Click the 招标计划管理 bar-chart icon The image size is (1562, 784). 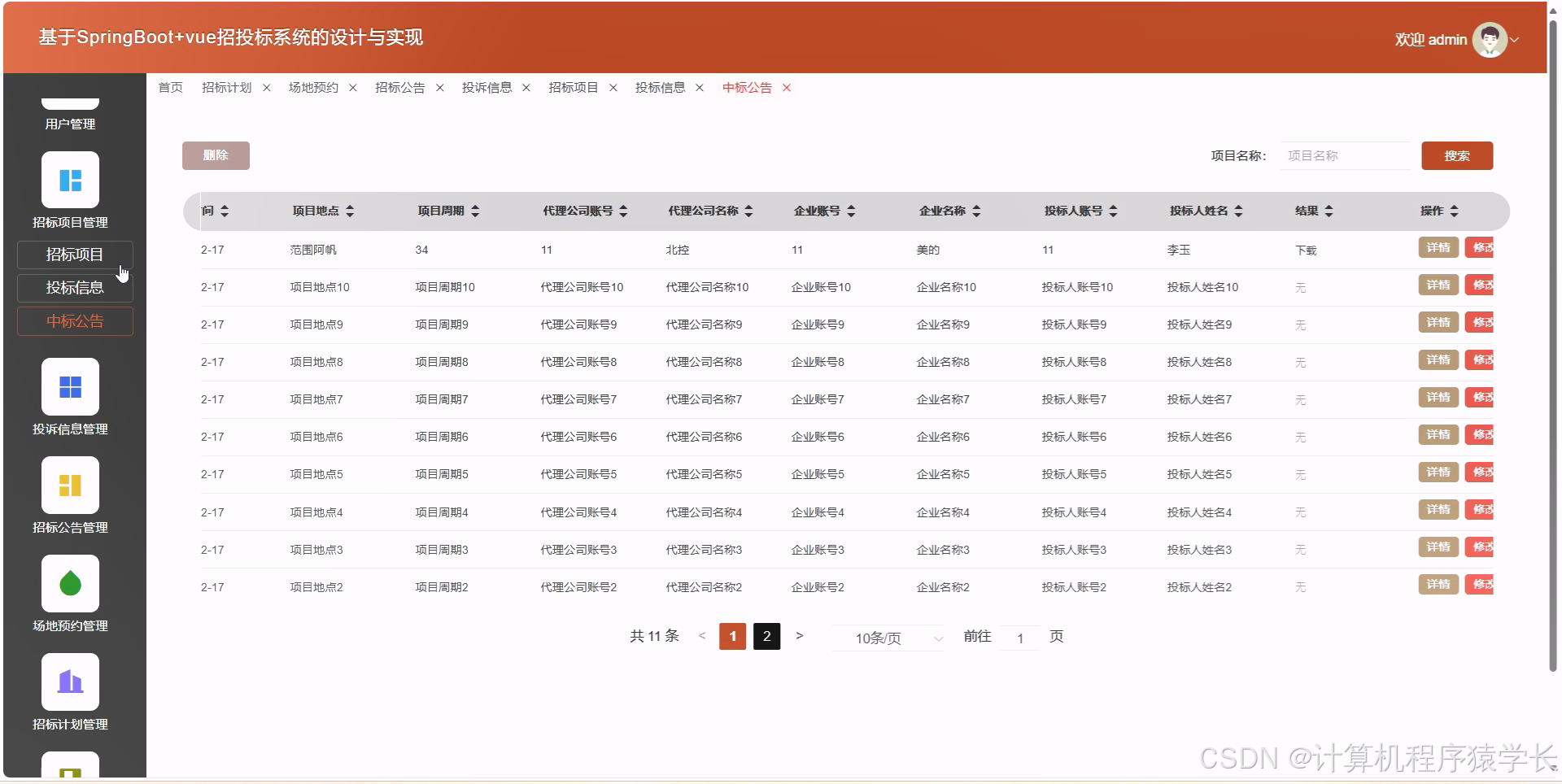71,682
